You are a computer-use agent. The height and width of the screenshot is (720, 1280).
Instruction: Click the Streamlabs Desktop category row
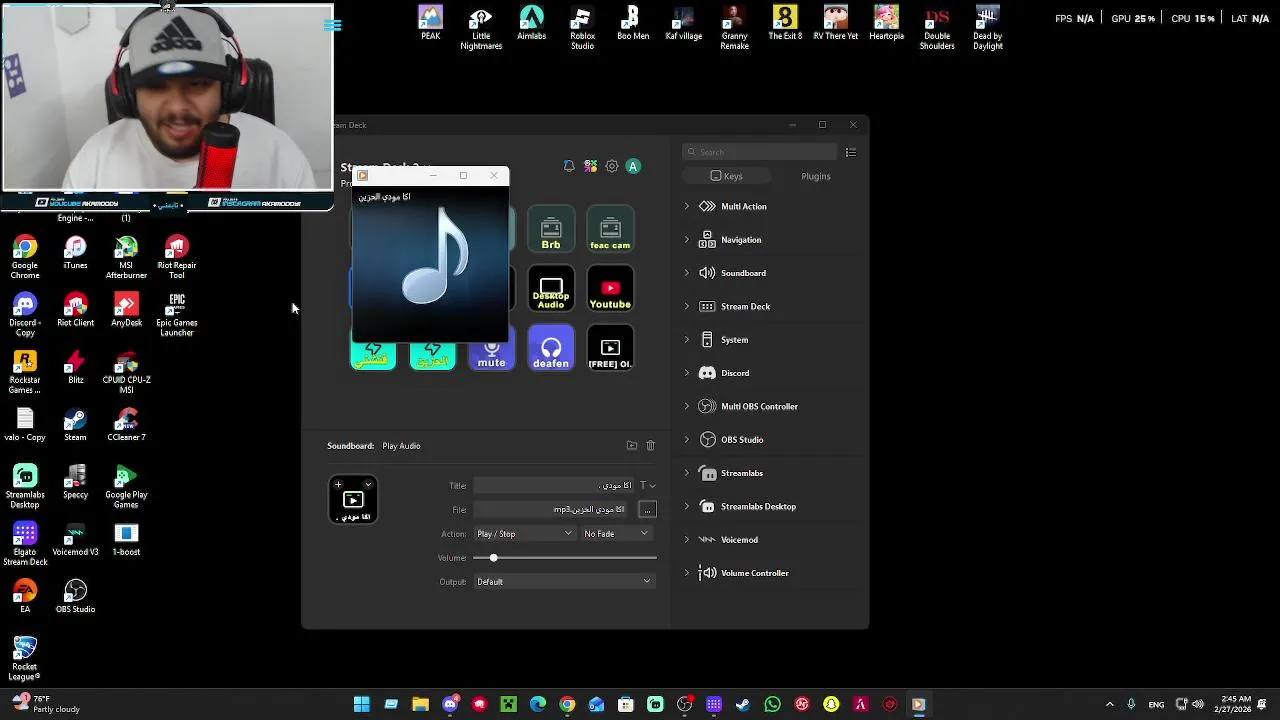(x=769, y=507)
